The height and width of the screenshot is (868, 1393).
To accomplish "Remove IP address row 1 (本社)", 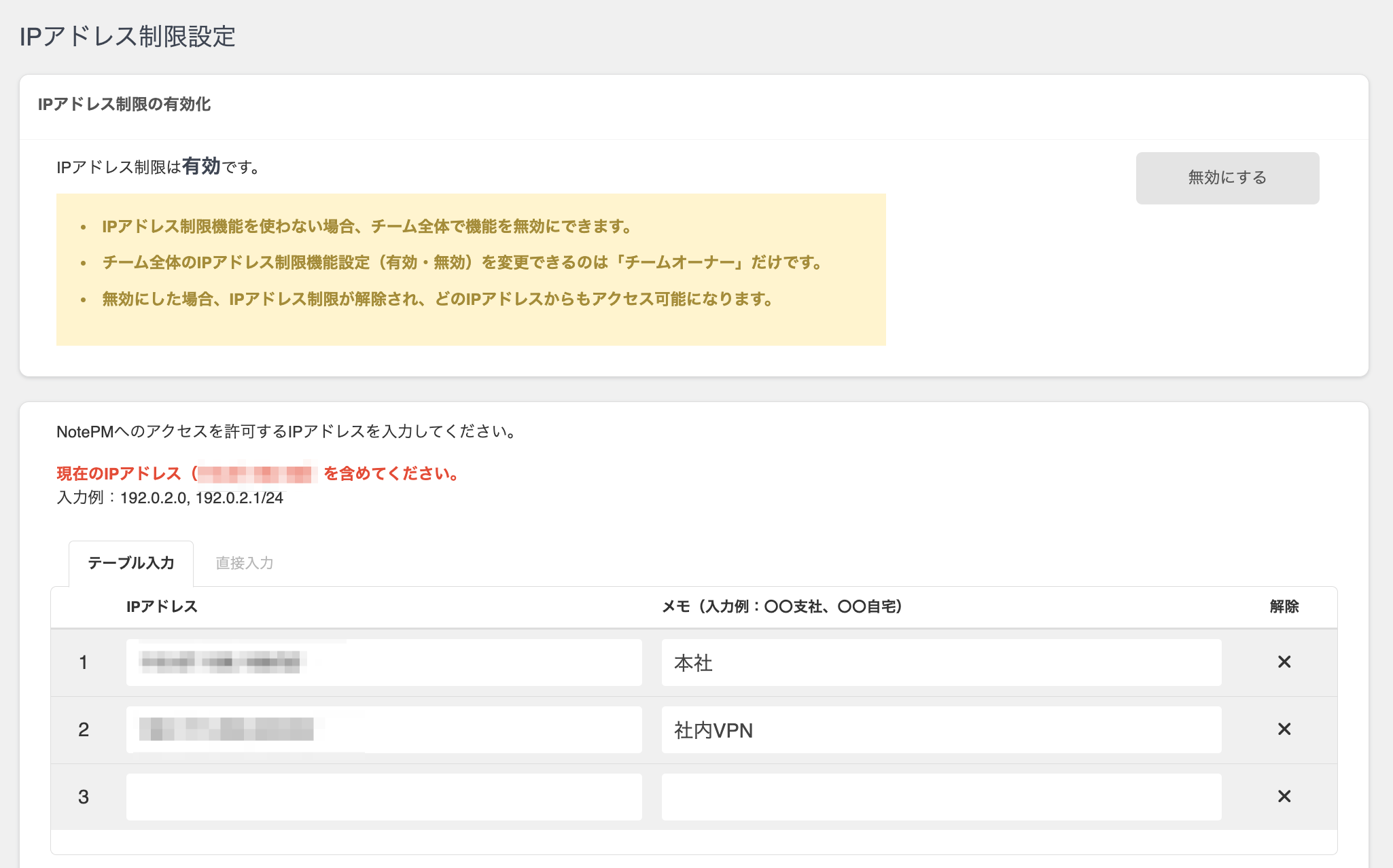I will (1284, 662).
